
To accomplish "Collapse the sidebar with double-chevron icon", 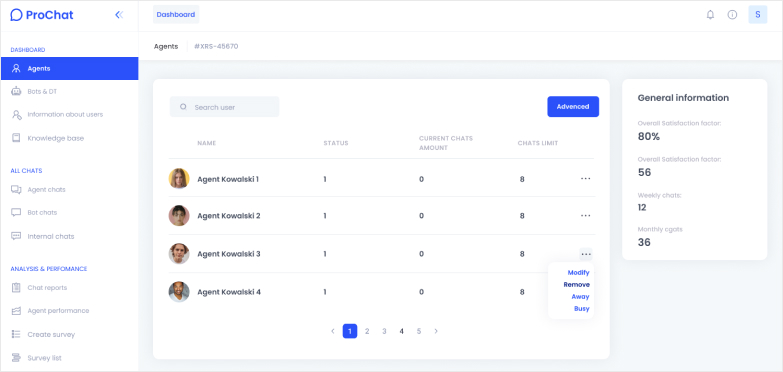I will tap(119, 15).
